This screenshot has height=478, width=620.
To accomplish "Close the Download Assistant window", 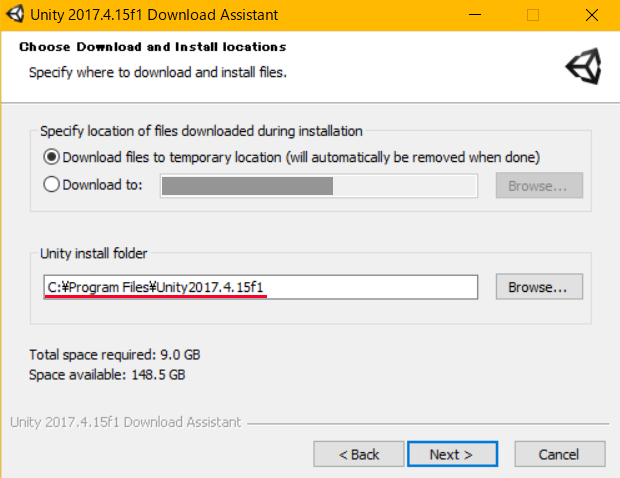I will pos(592,15).
